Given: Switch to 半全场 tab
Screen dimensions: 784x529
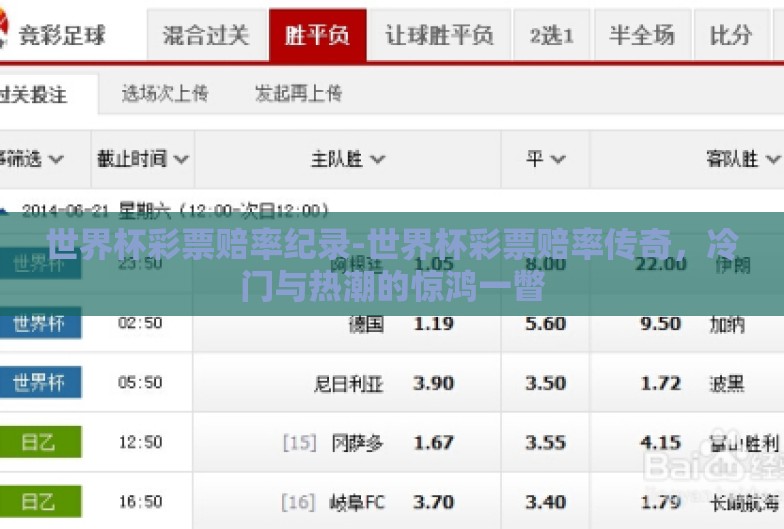Looking at the screenshot, I should [x=642, y=35].
